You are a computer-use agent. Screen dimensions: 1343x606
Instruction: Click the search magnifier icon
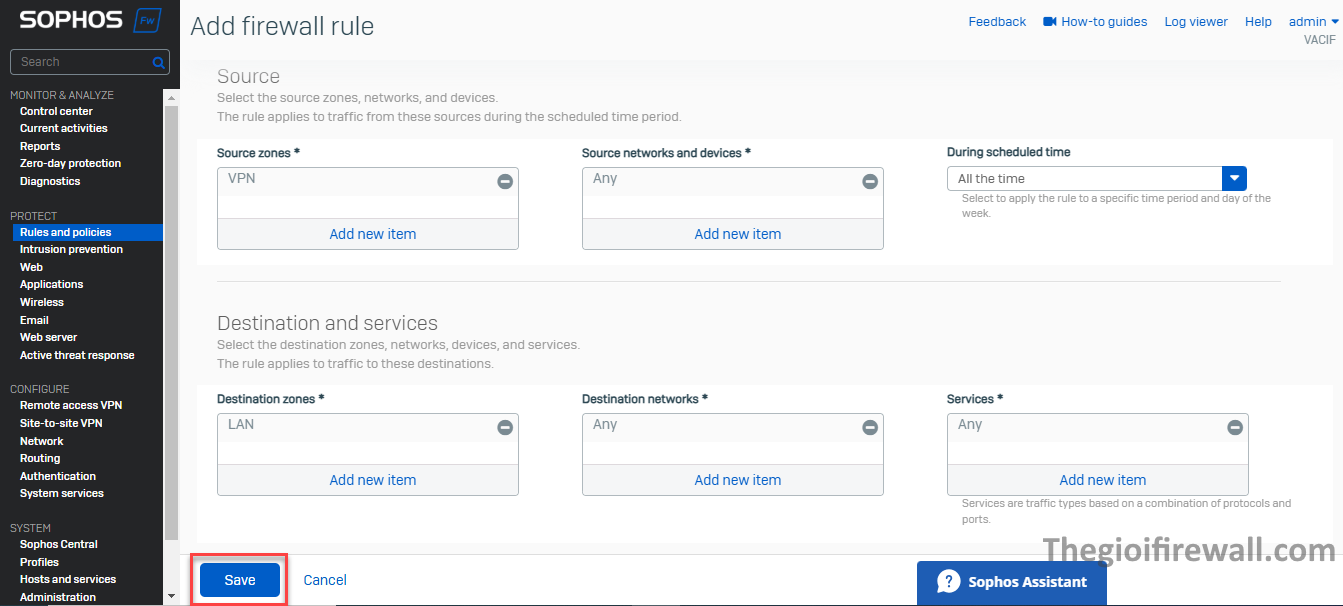pos(158,62)
